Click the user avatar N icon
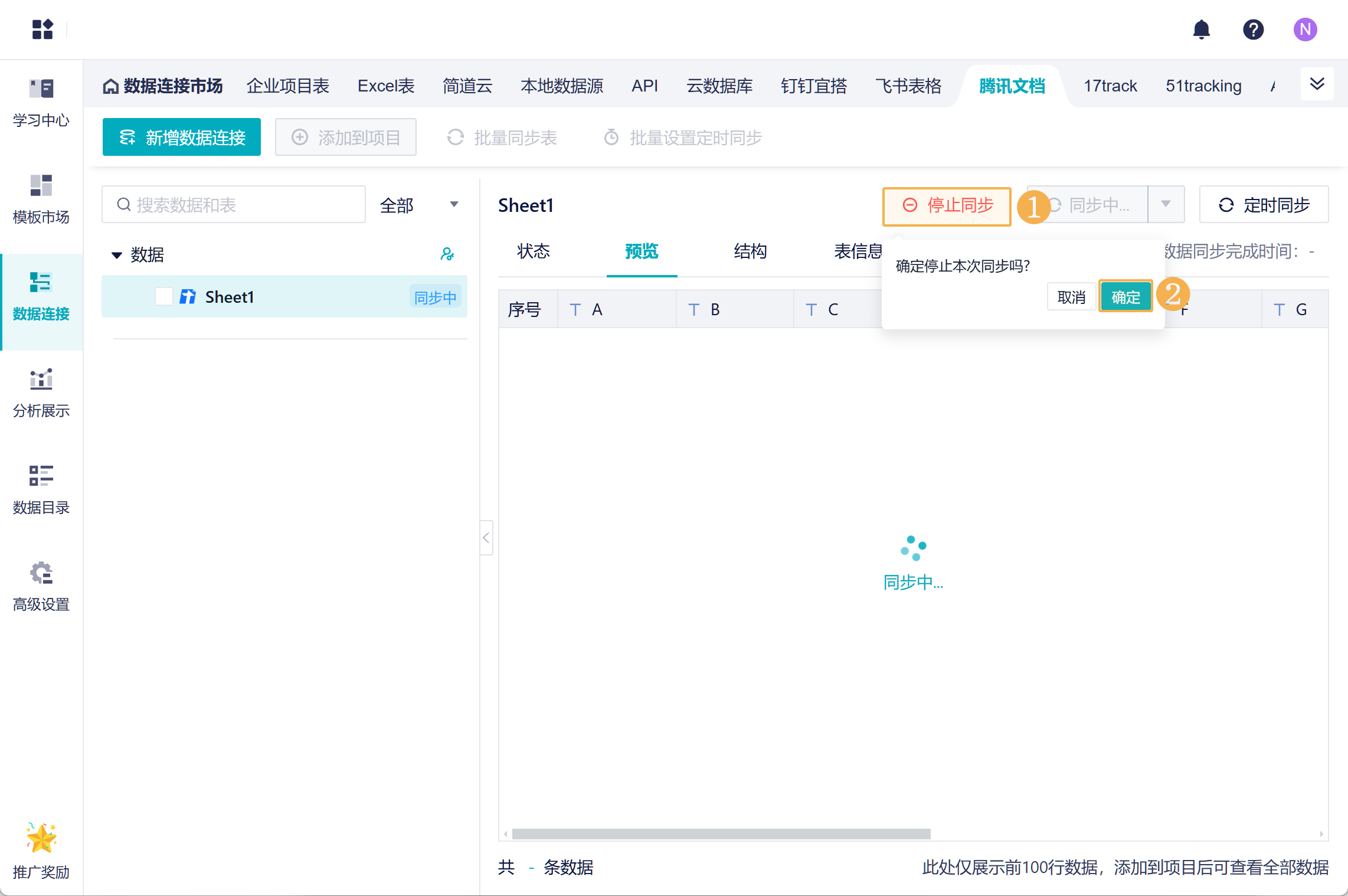This screenshot has width=1348, height=896. (1305, 30)
